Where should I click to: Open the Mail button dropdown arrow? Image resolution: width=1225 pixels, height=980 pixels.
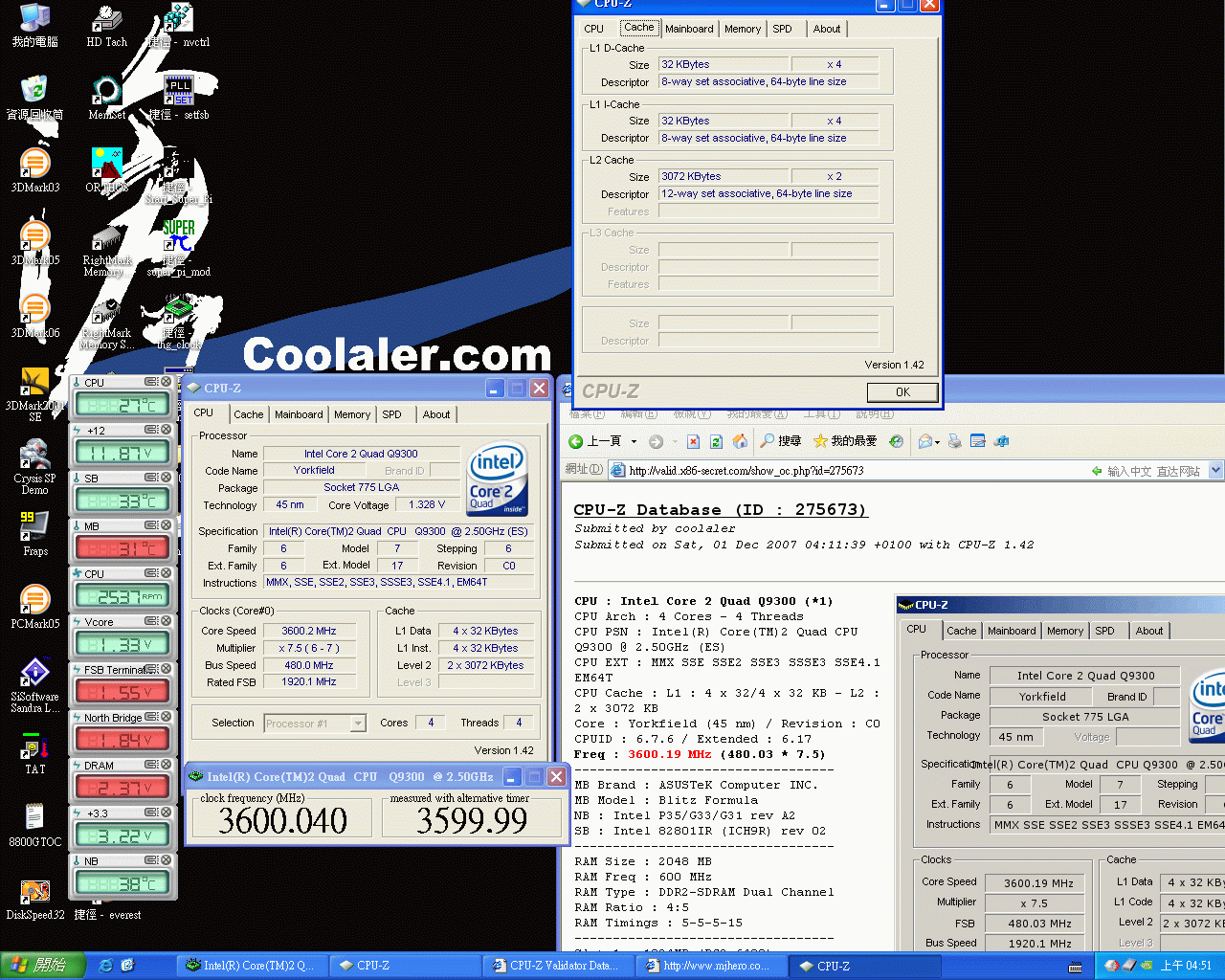(x=939, y=441)
